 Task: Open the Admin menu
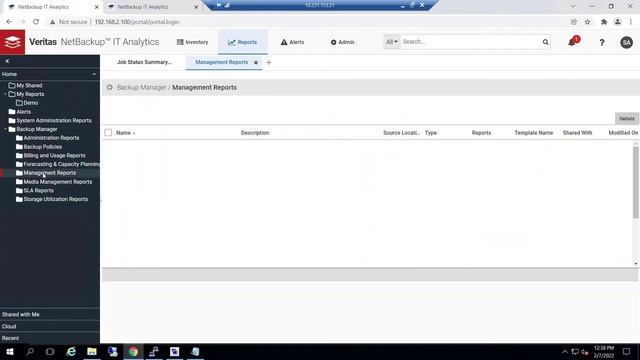pos(342,42)
